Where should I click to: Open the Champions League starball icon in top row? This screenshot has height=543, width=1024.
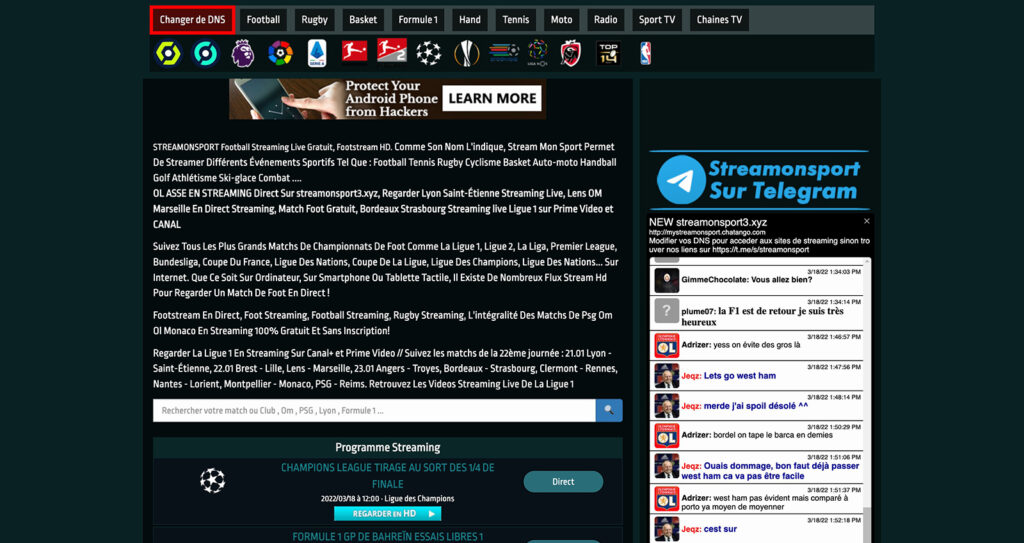point(428,53)
